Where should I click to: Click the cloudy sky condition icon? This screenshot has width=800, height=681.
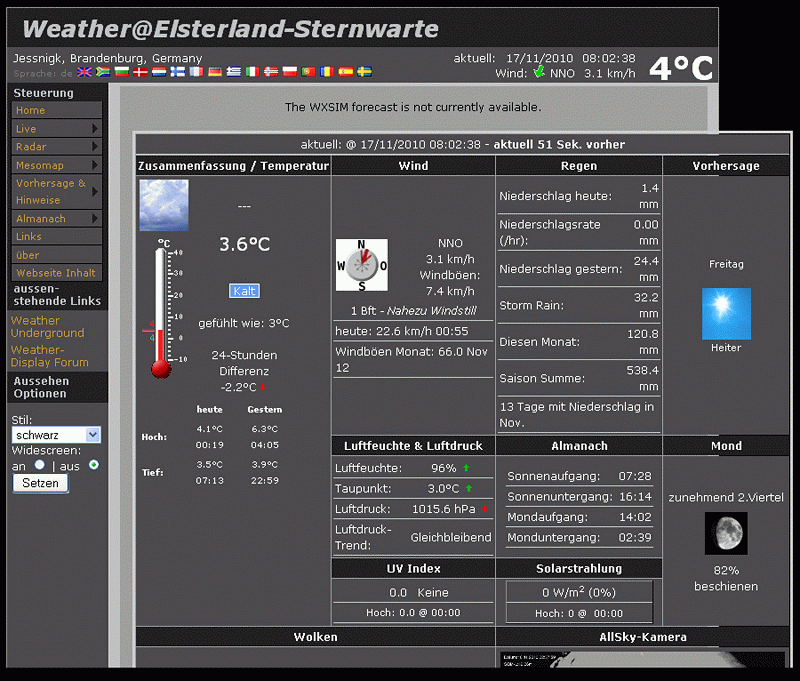click(163, 205)
